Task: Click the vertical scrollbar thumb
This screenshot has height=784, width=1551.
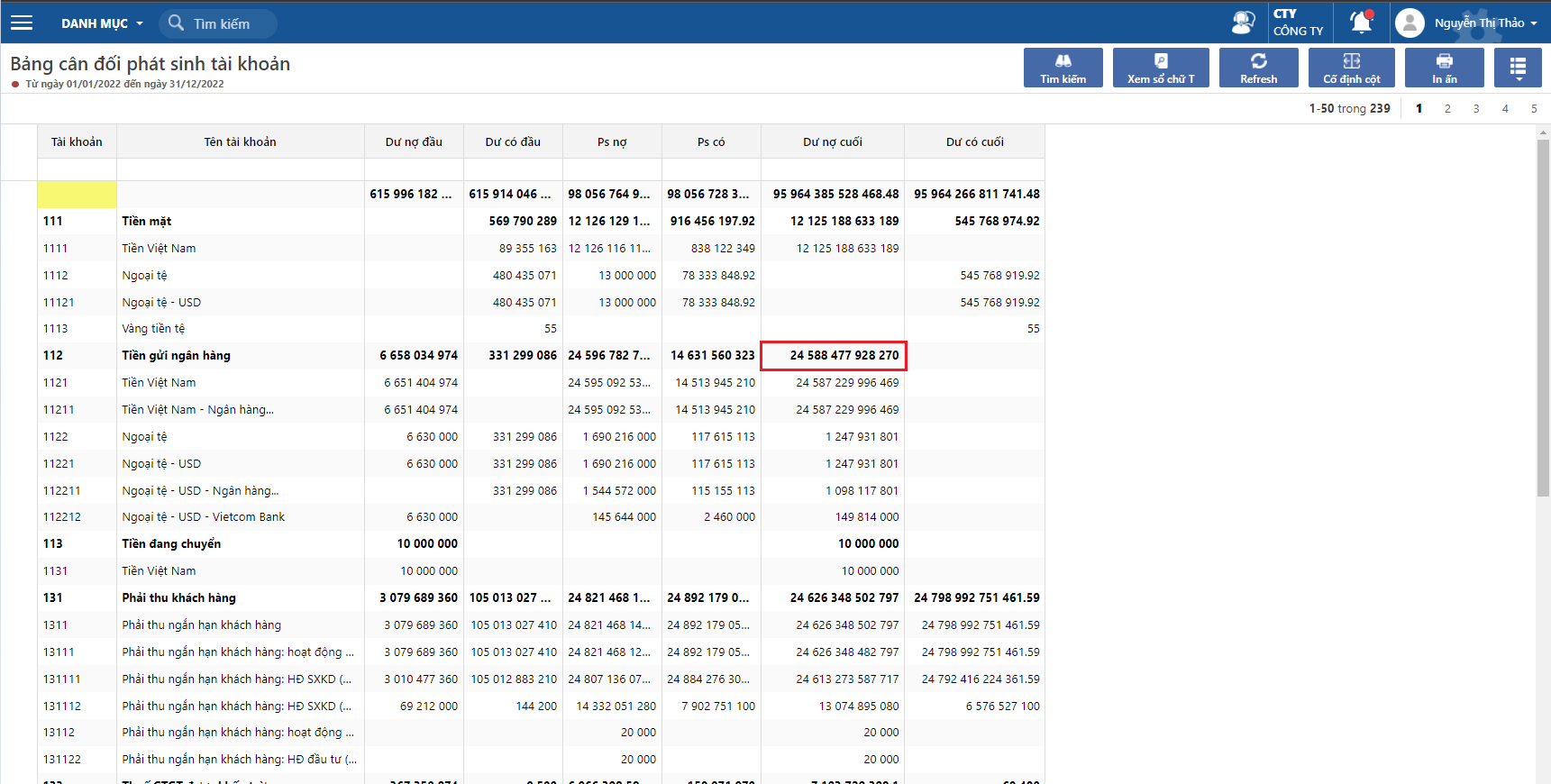Action: tap(1543, 315)
